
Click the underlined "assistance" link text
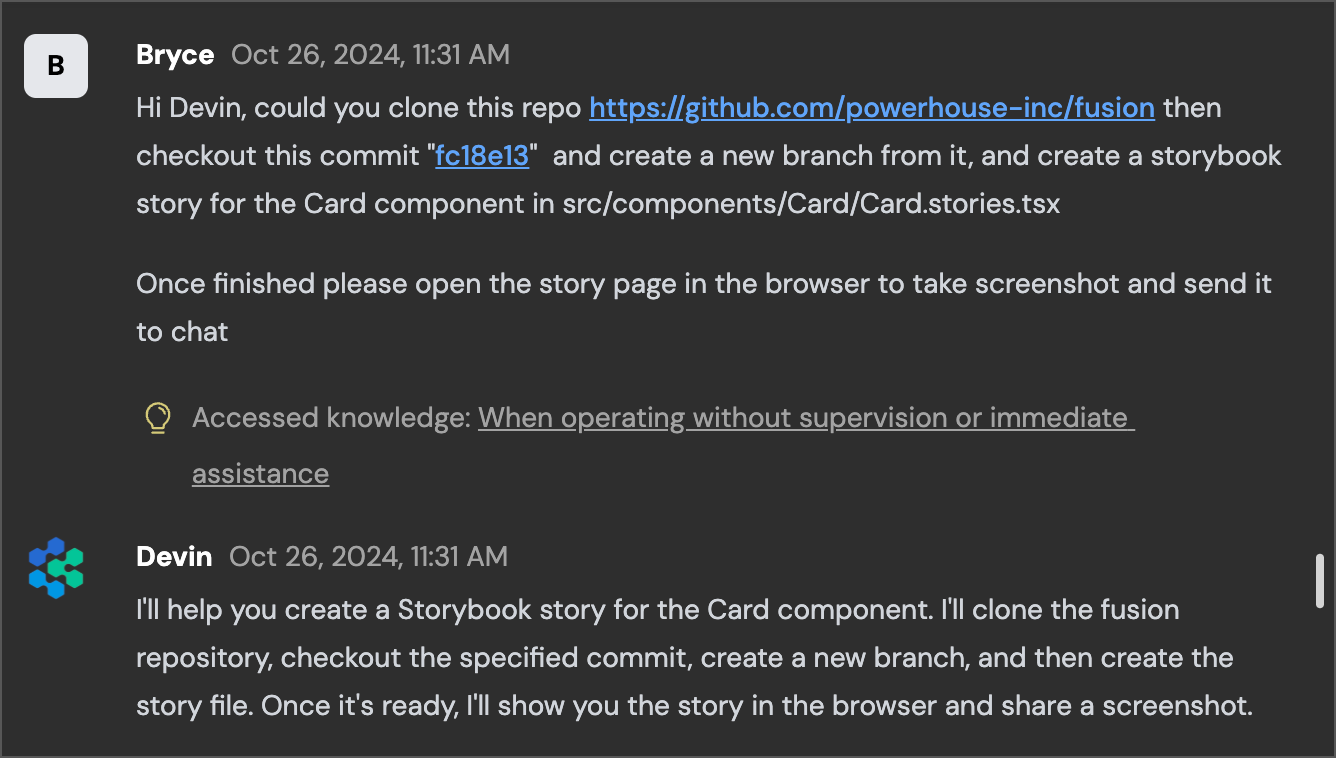point(260,473)
